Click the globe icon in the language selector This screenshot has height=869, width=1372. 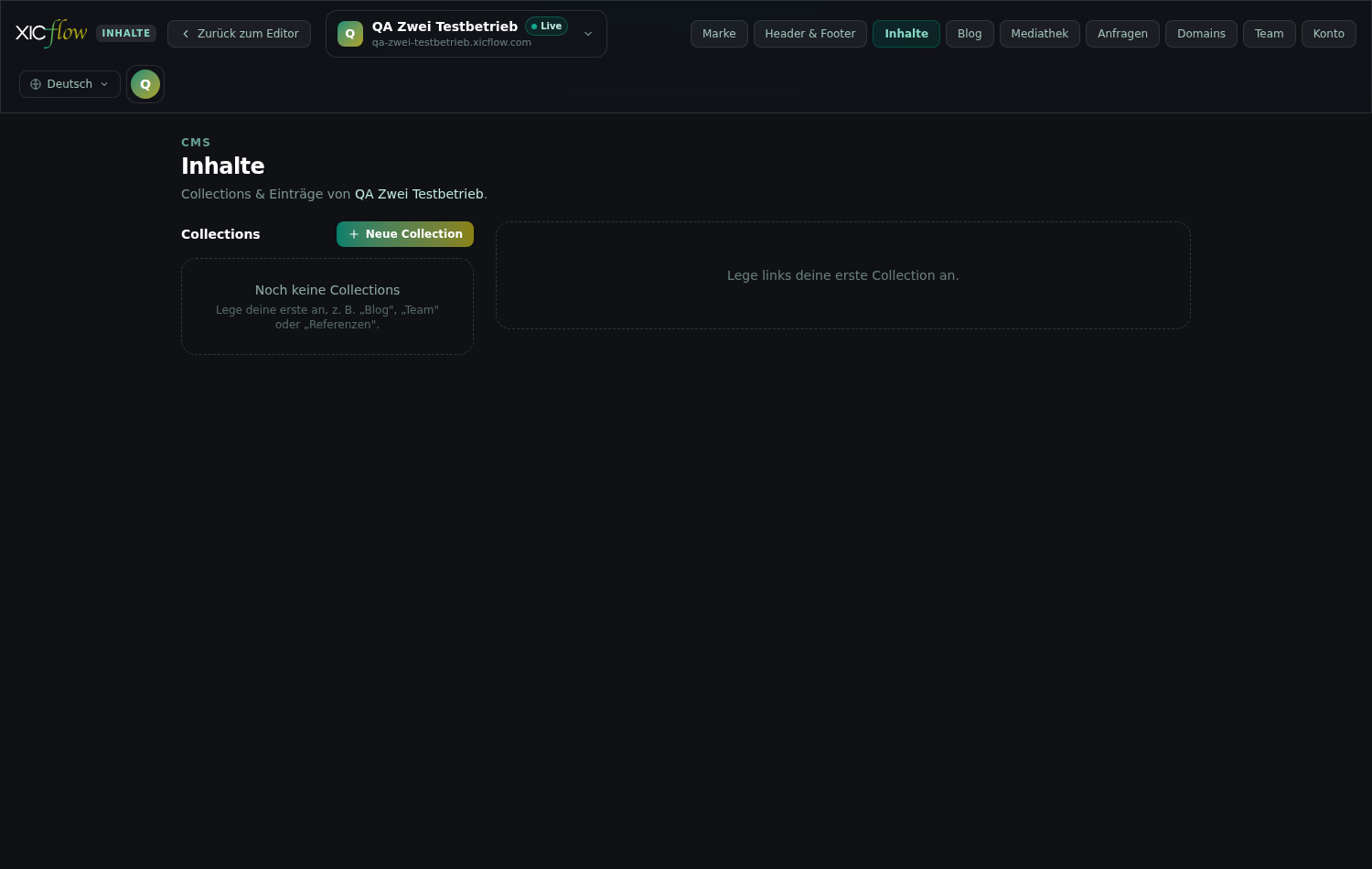pos(36,84)
